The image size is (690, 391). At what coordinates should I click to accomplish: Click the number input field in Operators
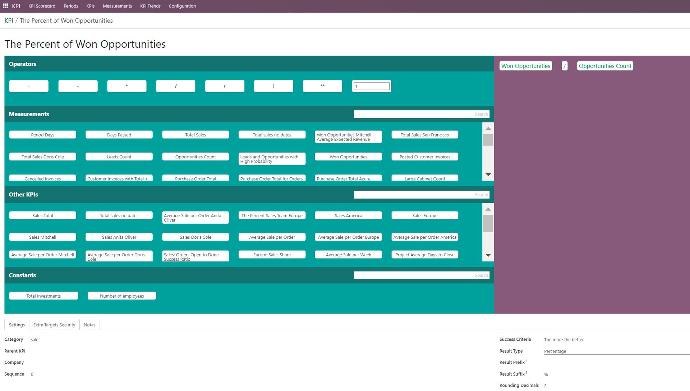pos(371,86)
